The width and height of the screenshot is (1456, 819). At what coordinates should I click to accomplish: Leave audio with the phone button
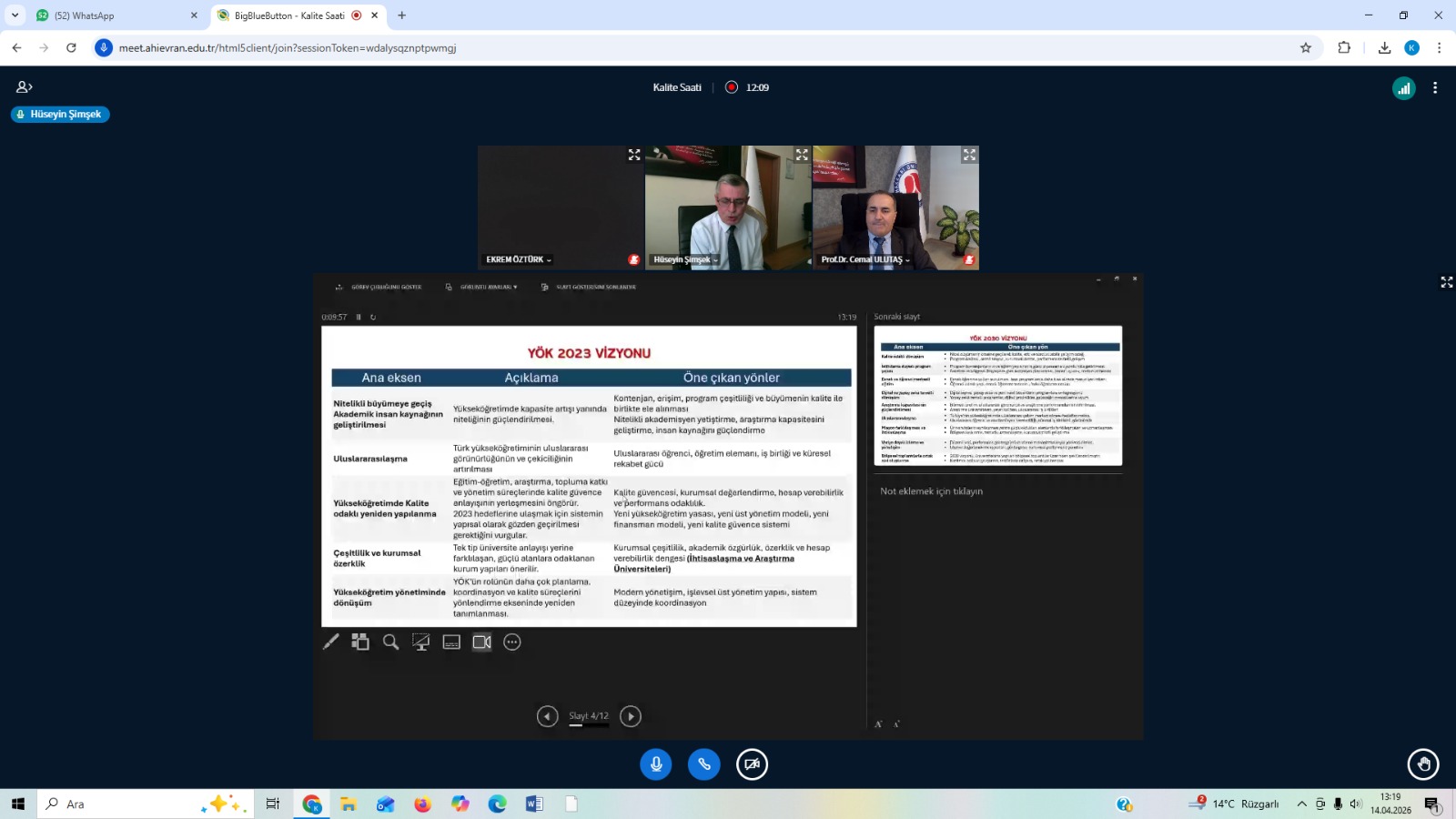[703, 764]
